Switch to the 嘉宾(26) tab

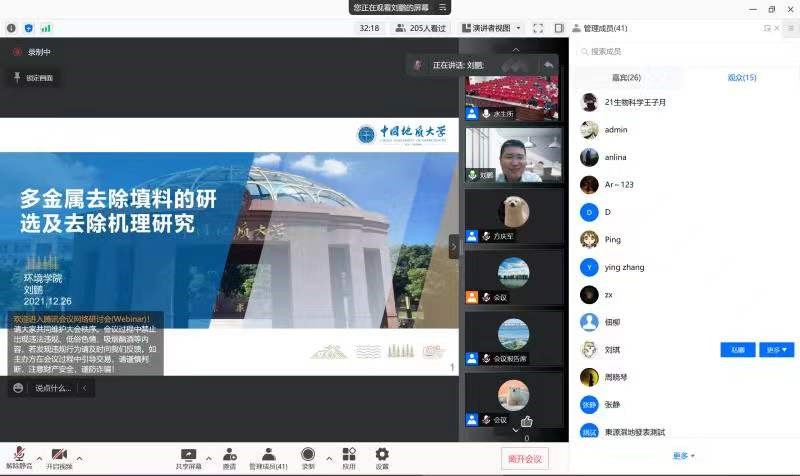626,77
